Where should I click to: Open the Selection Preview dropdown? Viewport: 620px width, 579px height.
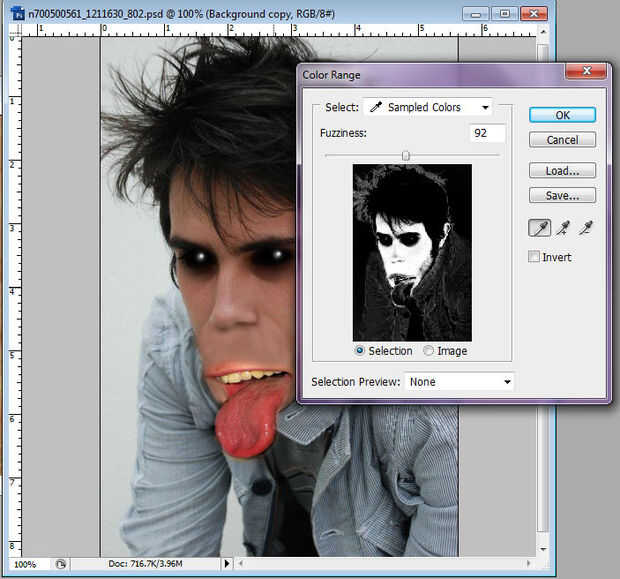pyautogui.click(x=459, y=382)
